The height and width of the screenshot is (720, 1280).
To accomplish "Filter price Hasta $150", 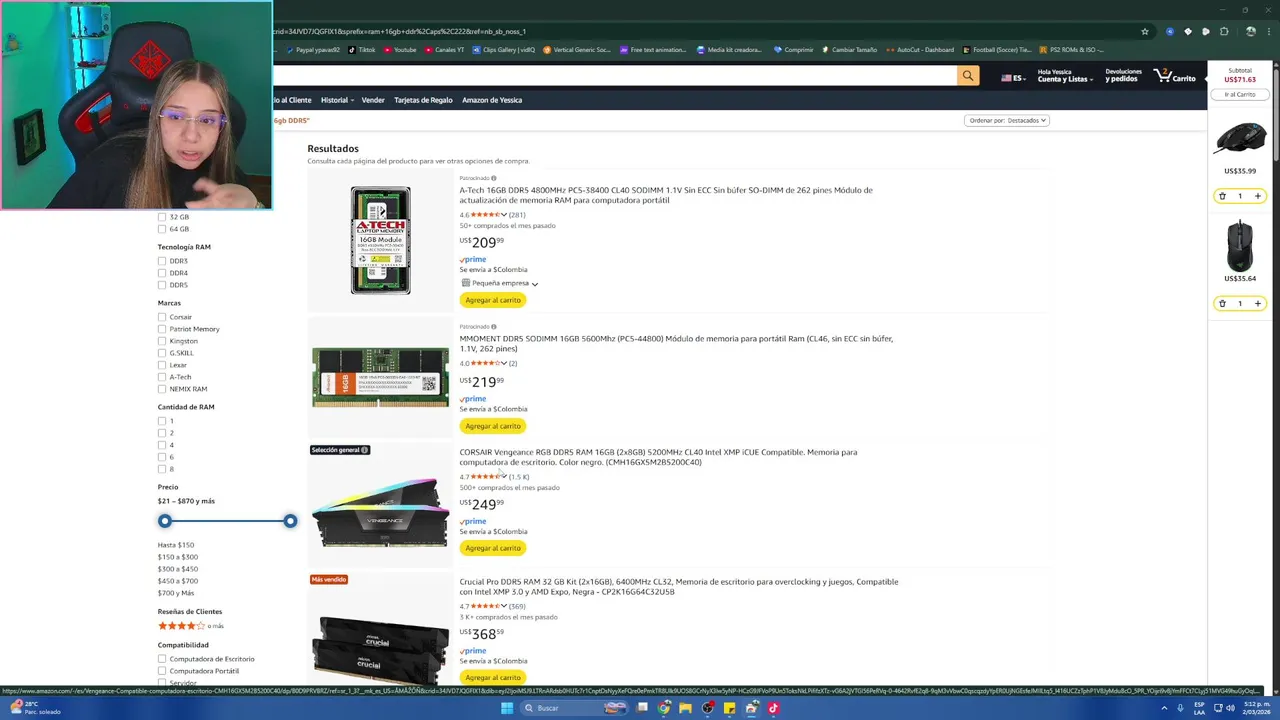I will (x=176, y=545).
